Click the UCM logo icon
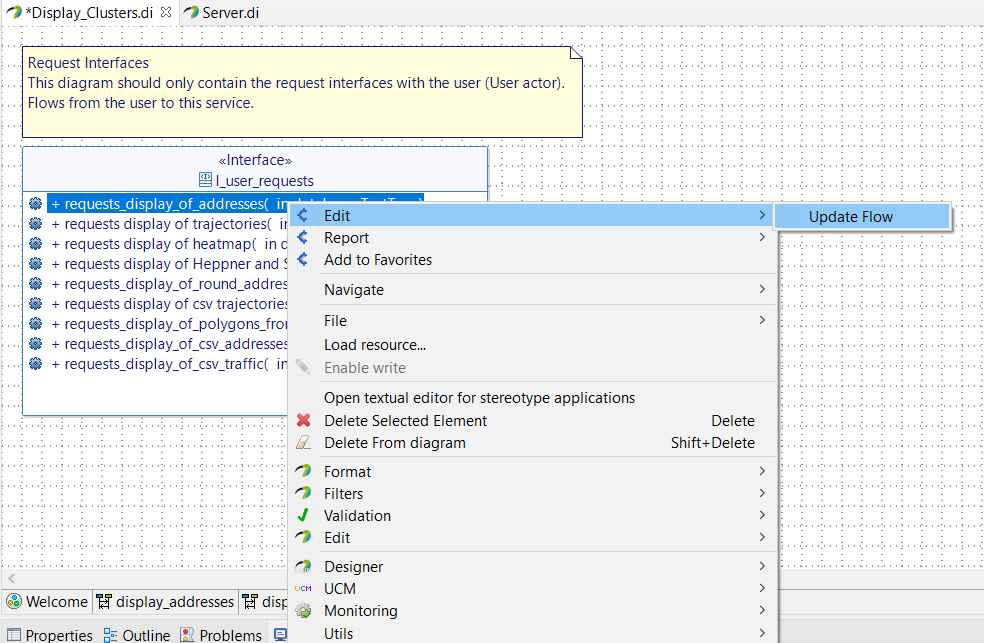This screenshot has width=984, height=643. click(x=303, y=588)
